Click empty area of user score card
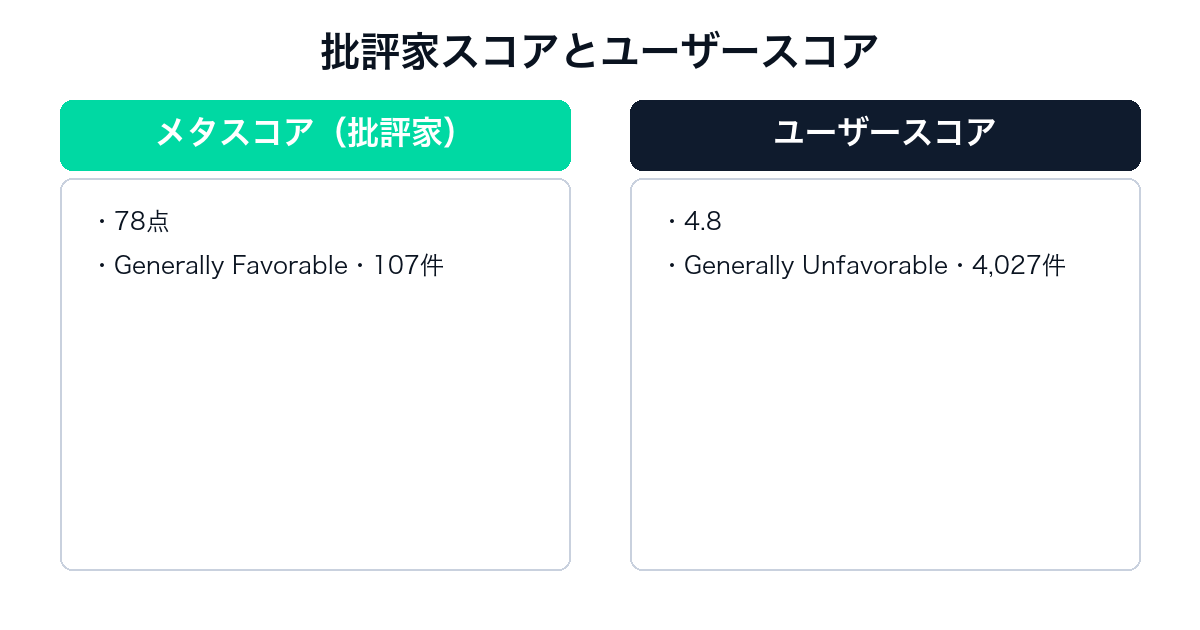 tap(885, 430)
